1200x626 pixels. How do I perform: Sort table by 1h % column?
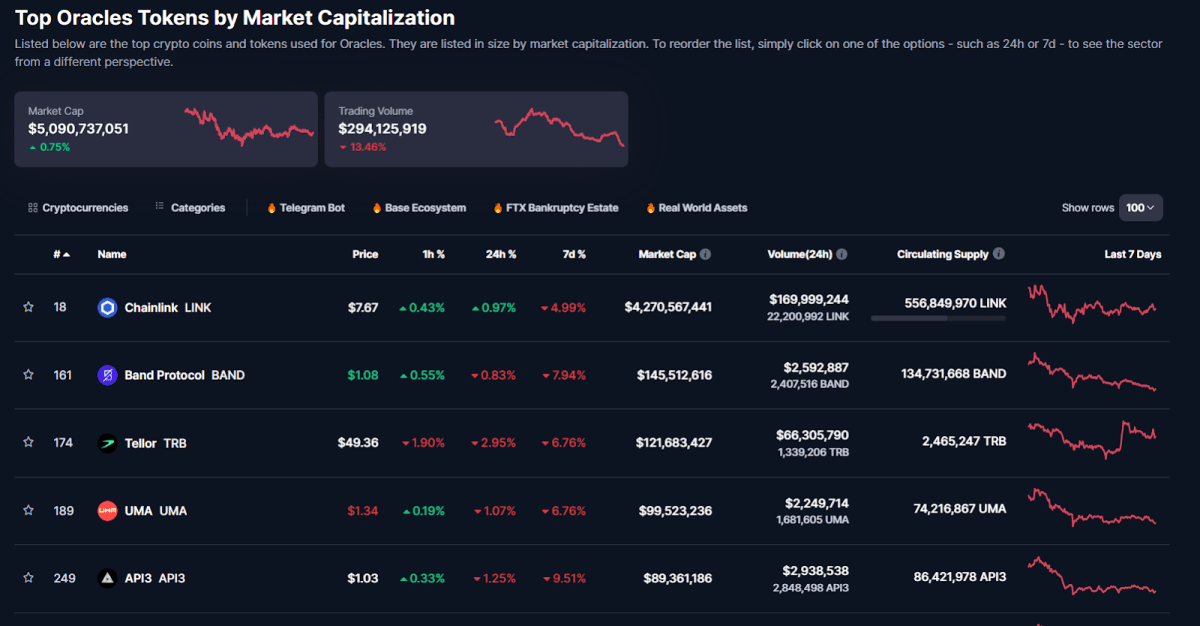[433, 254]
